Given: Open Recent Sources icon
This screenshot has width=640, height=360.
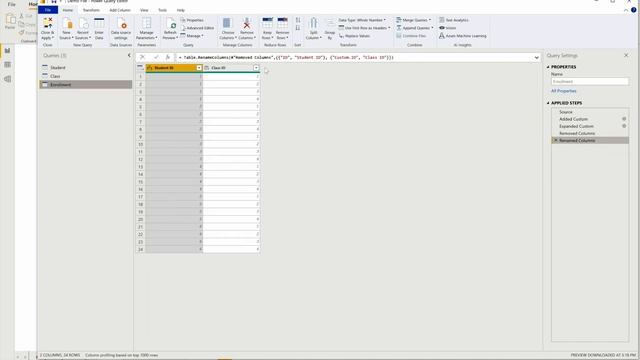Looking at the screenshot, I should click(83, 29).
